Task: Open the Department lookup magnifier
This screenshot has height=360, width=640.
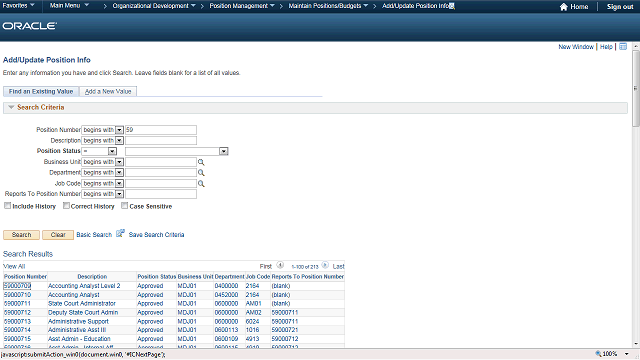Action: [201, 173]
